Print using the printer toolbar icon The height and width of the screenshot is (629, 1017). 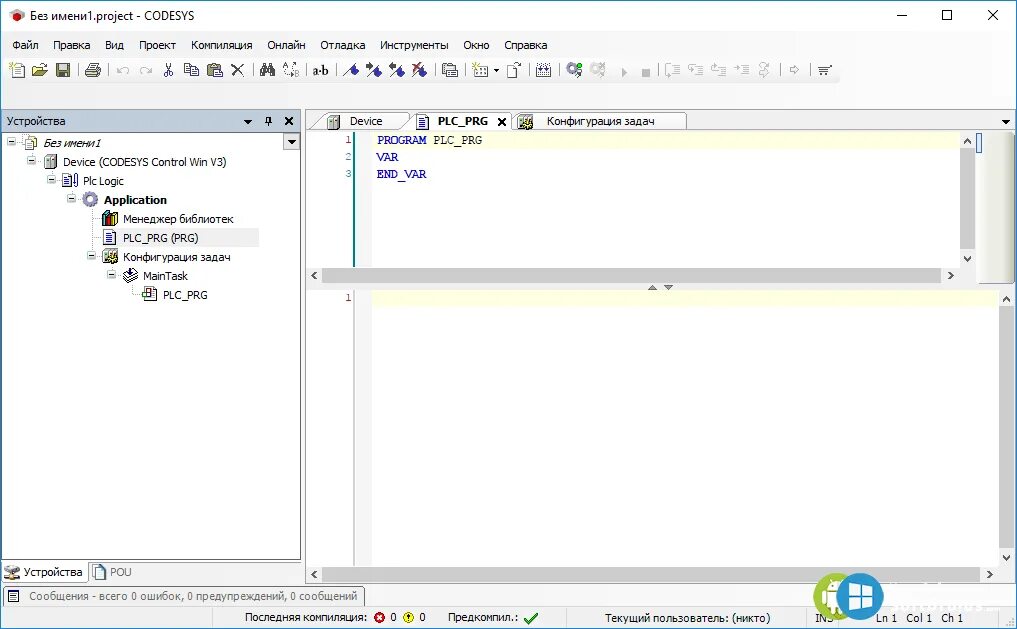pyautogui.click(x=93, y=70)
